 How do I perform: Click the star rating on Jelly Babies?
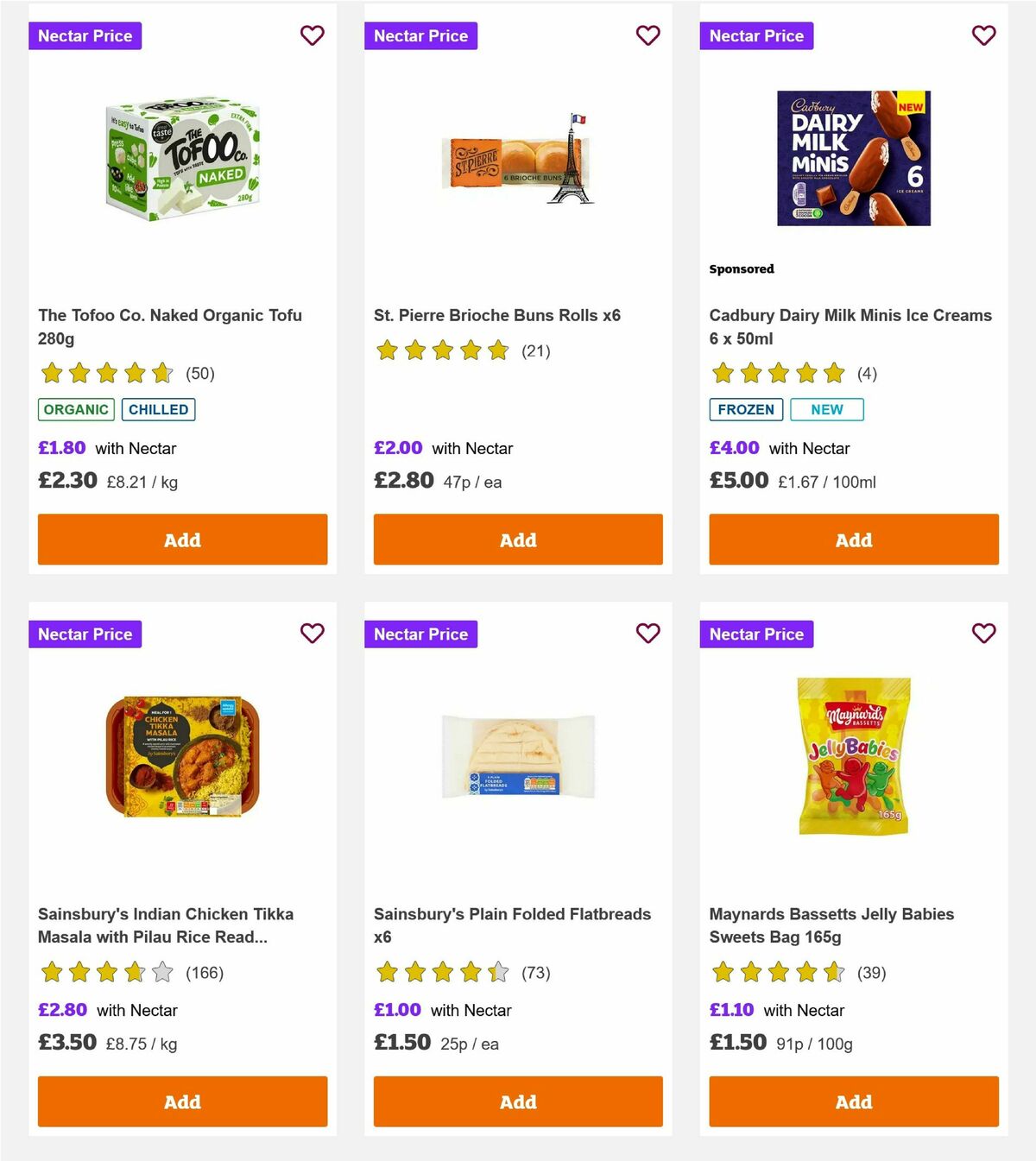point(775,972)
